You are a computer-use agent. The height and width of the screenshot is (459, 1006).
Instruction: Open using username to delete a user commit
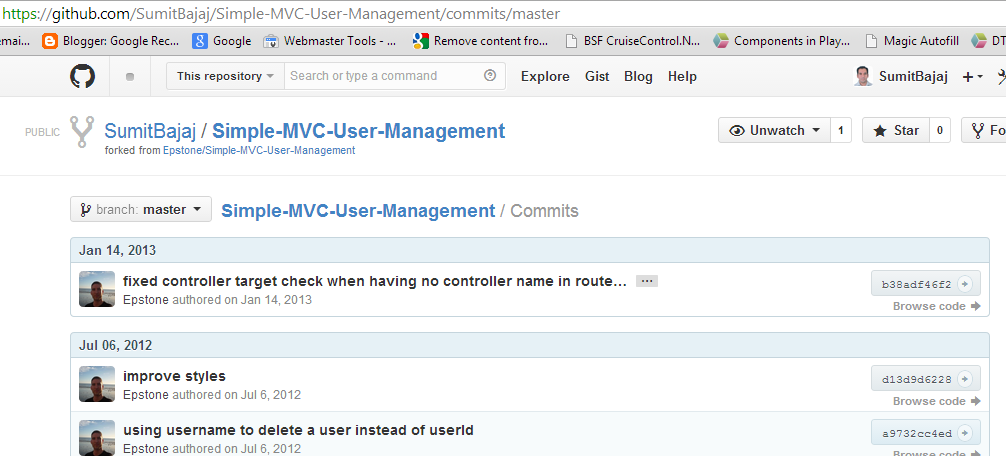(x=298, y=430)
